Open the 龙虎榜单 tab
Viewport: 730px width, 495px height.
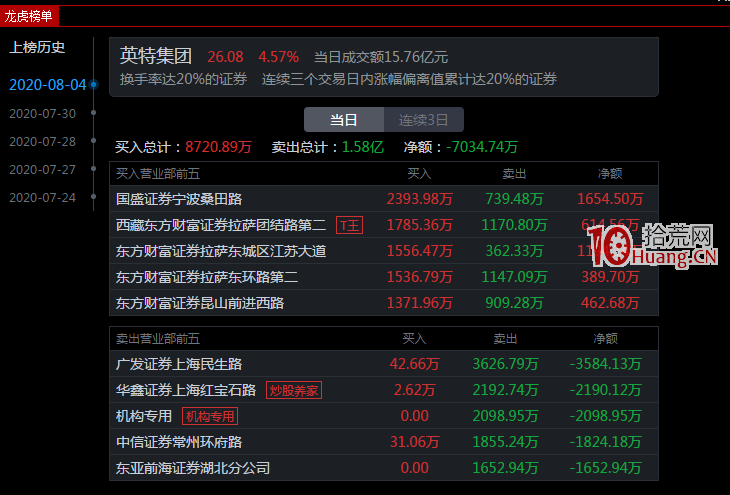pyautogui.click(x=29, y=17)
